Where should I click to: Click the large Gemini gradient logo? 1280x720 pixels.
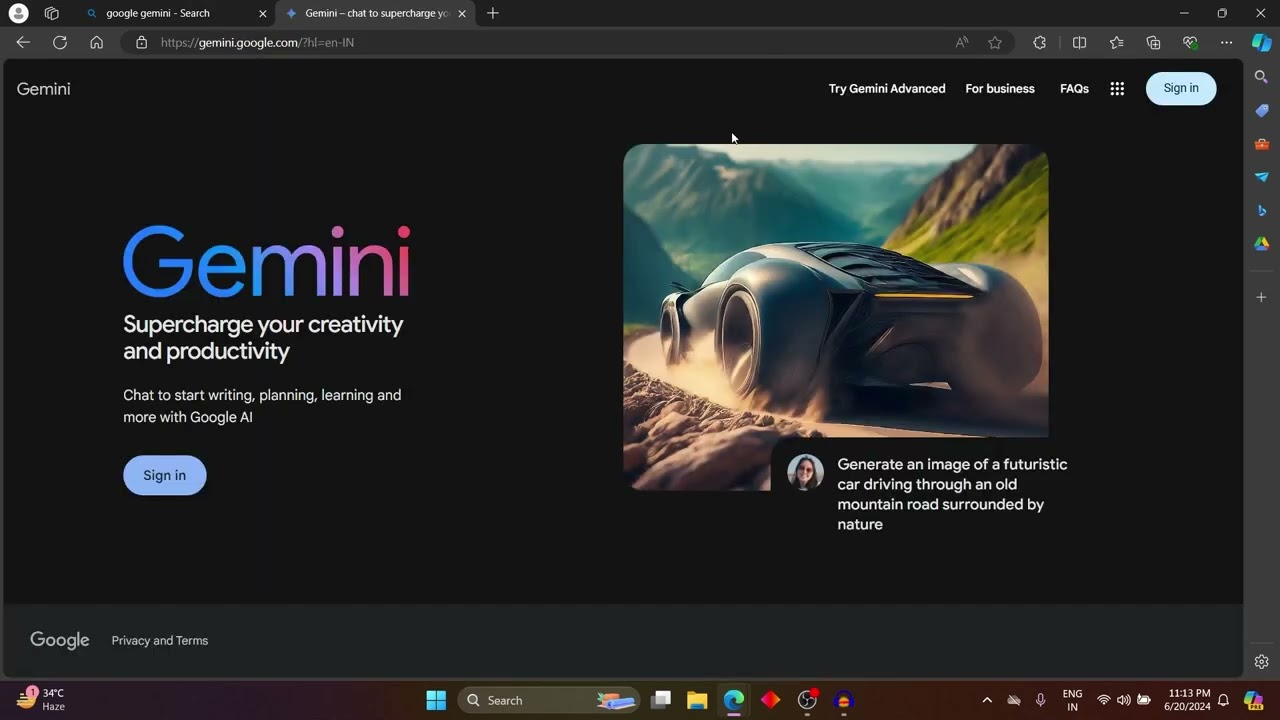tap(266, 261)
